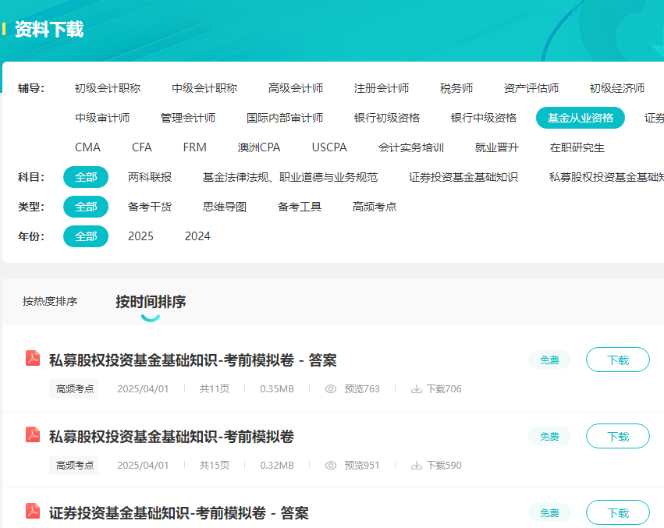The width and height of the screenshot is (664, 528).
Task: Choose 2025 in the 年份 filter
Action: click(141, 236)
